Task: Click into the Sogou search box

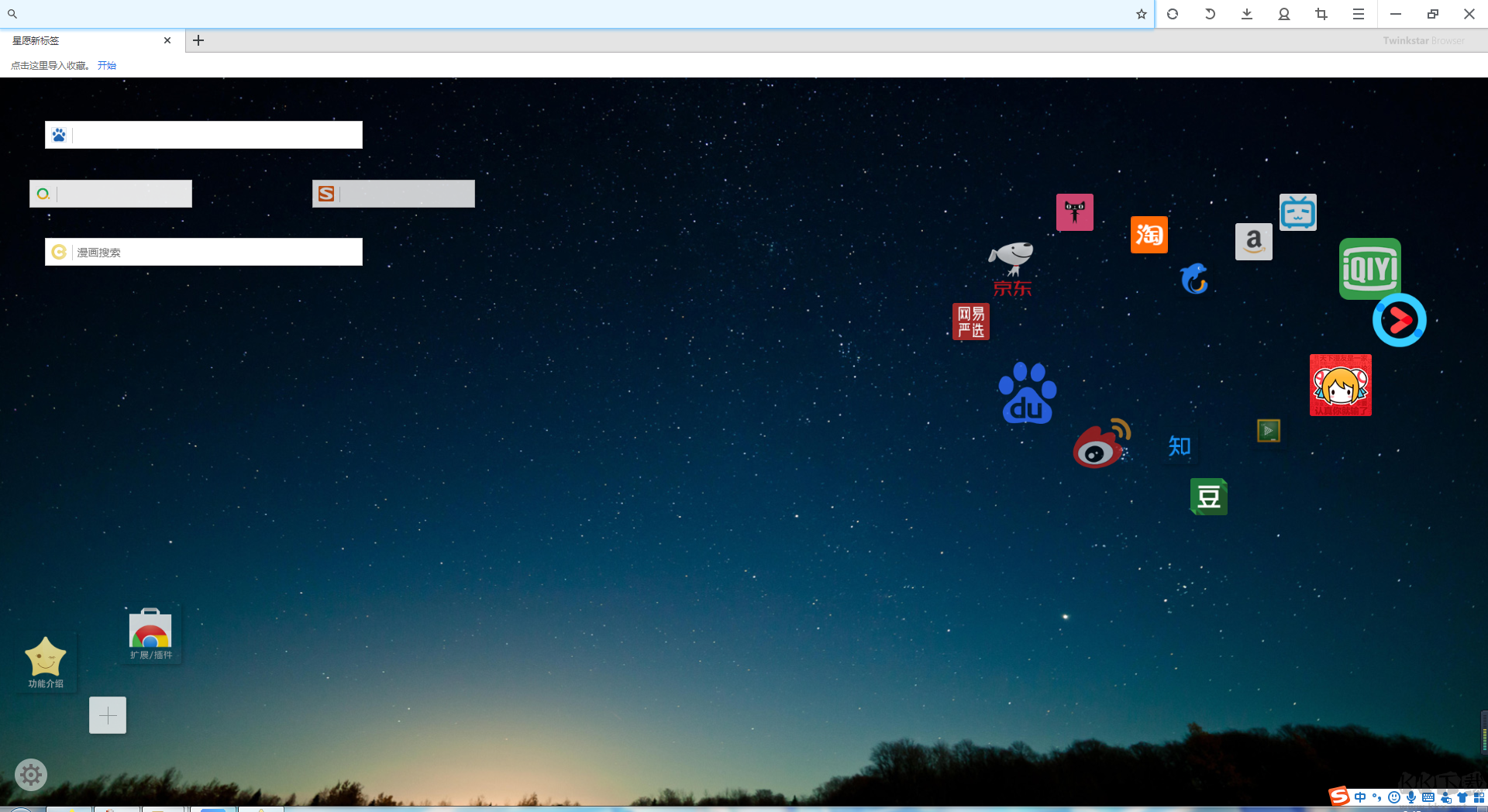Action: [x=394, y=194]
